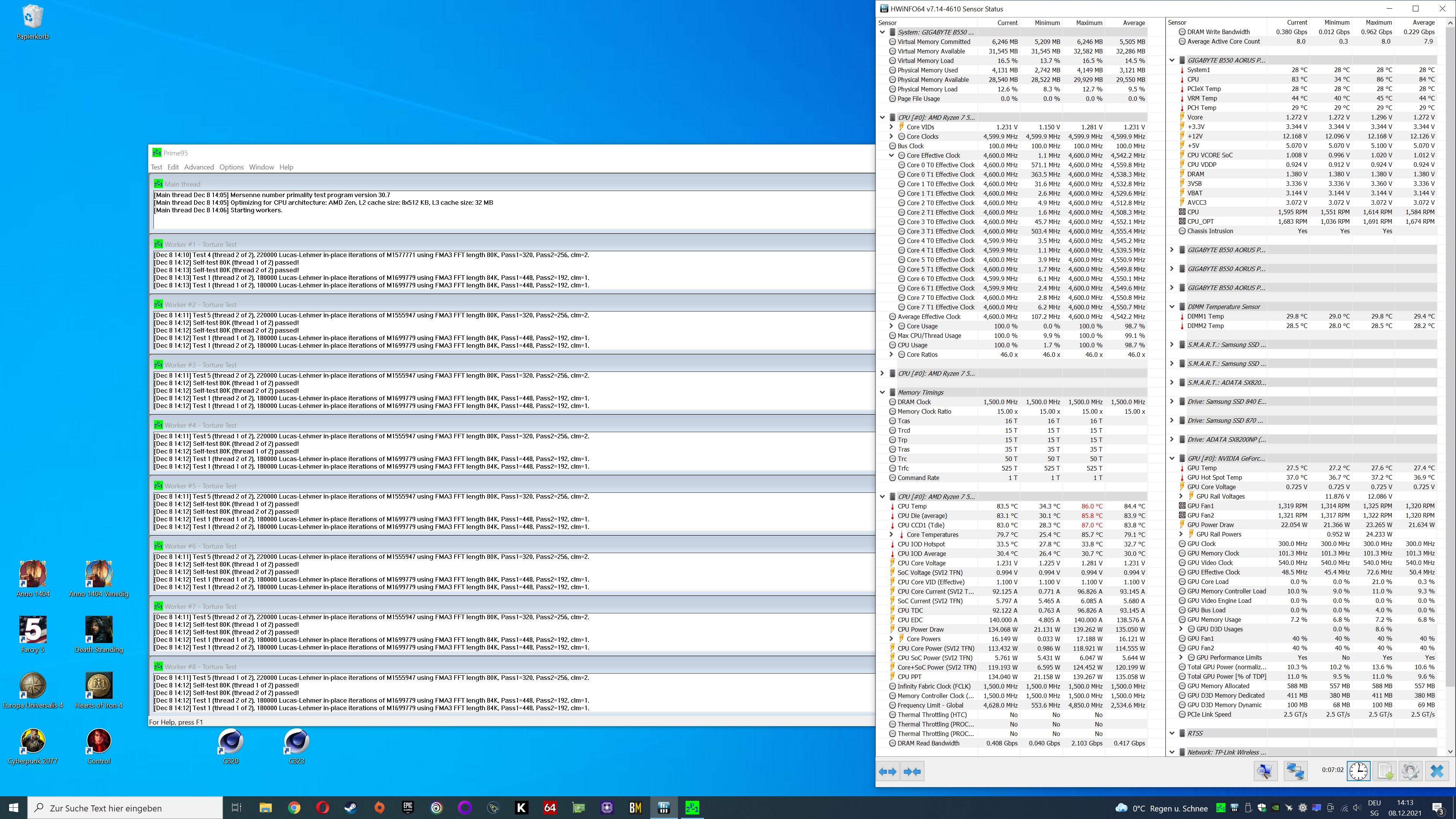Screen dimensions: 1456x819
Task: Select the CB20 Cinebench shortcut
Action: [x=231, y=746]
